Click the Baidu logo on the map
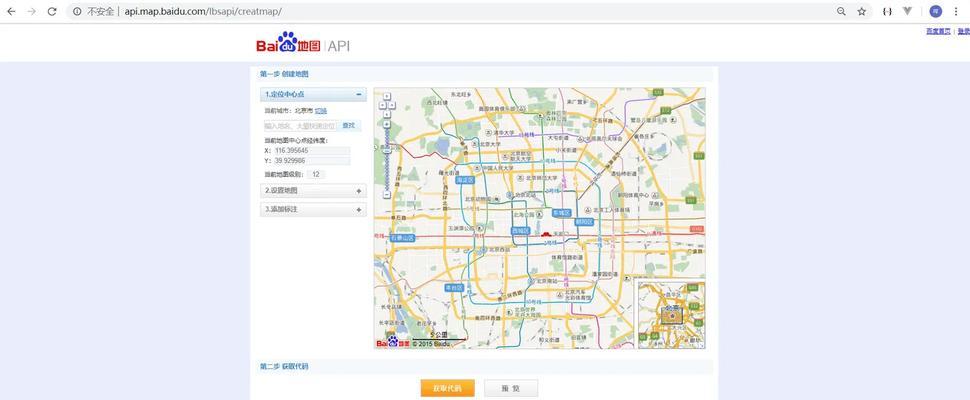 click(393, 342)
